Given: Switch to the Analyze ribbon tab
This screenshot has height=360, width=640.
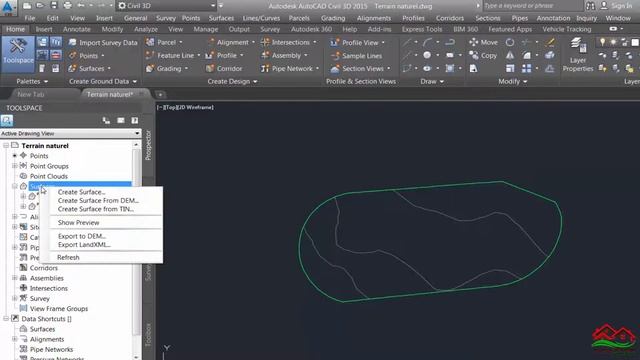Looking at the screenshot, I should [x=146, y=29].
